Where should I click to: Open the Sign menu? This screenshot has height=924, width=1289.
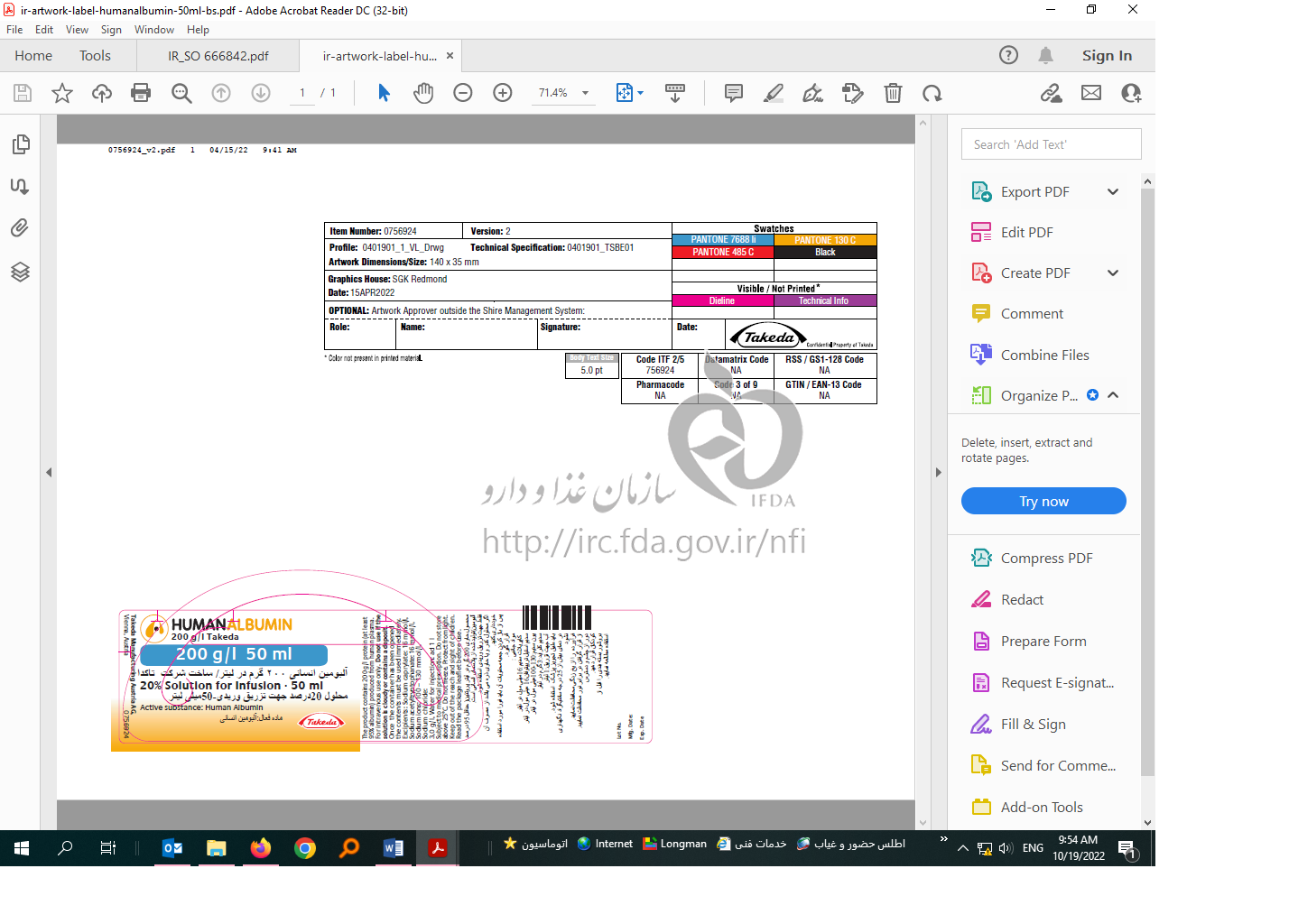111,30
